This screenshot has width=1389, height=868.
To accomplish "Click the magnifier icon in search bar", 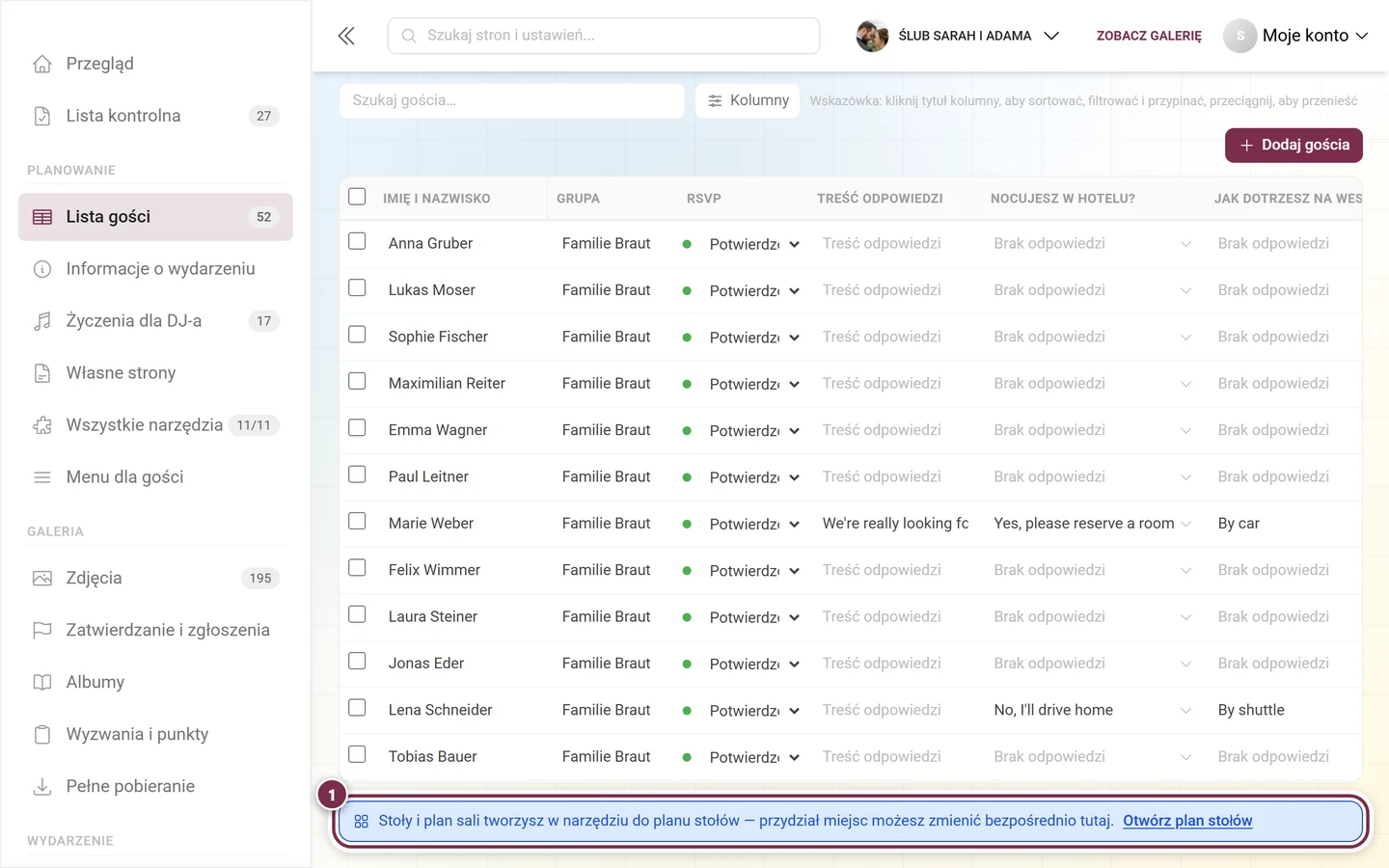I will [x=409, y=36].
